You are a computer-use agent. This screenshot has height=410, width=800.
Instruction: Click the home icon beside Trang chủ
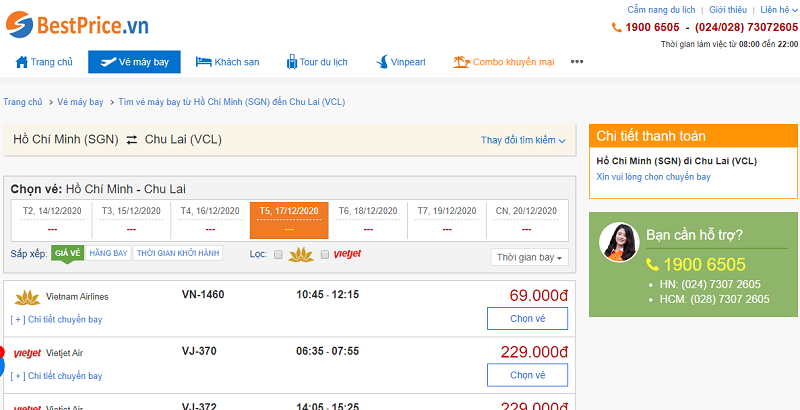[21, 62]
